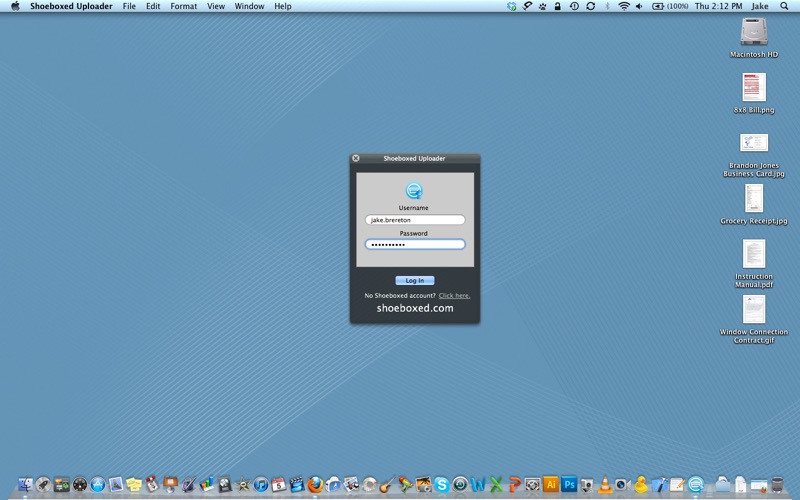Click the sync arrows menu bar icon
This screenshot has width=800, height=500.
coord(591,6)
